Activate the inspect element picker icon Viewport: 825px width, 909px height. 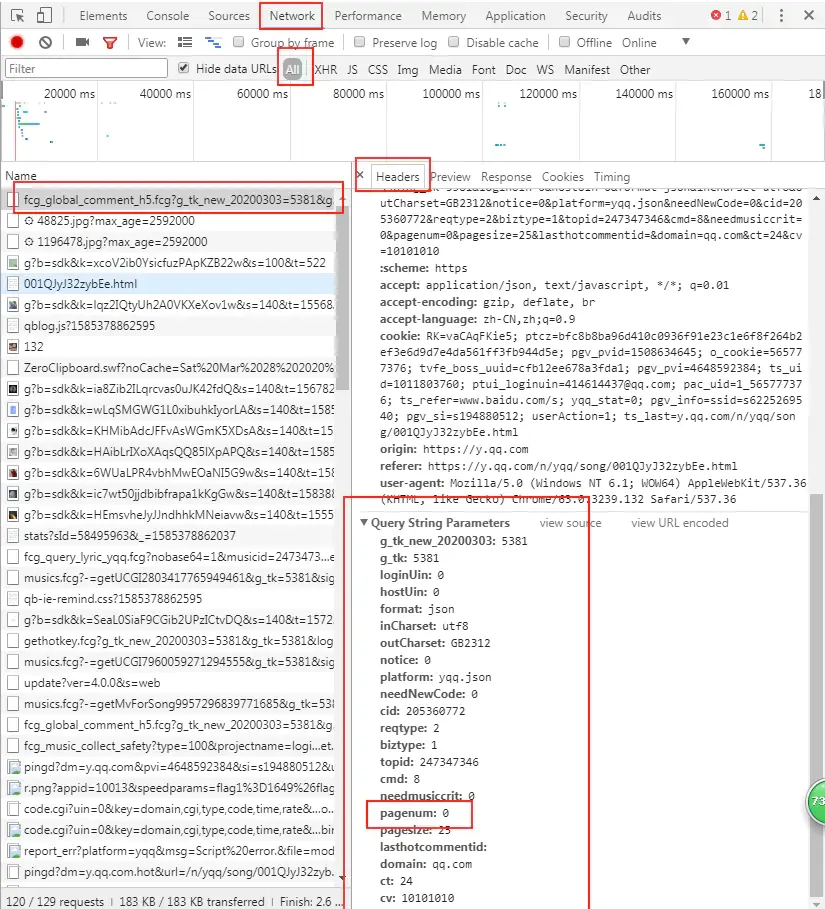tap(18, 16)
